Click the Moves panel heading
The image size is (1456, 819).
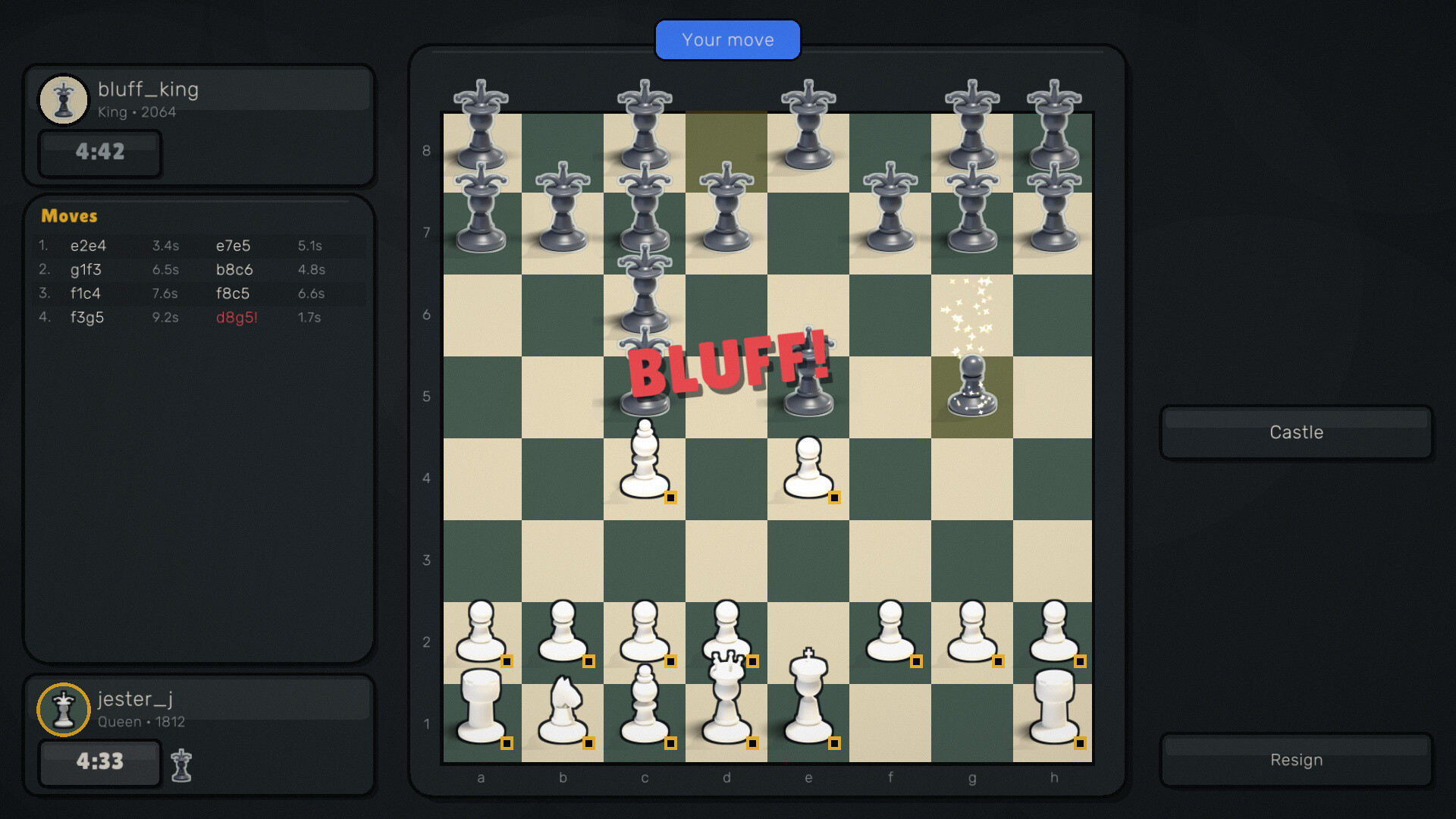[x=69, y=216]
